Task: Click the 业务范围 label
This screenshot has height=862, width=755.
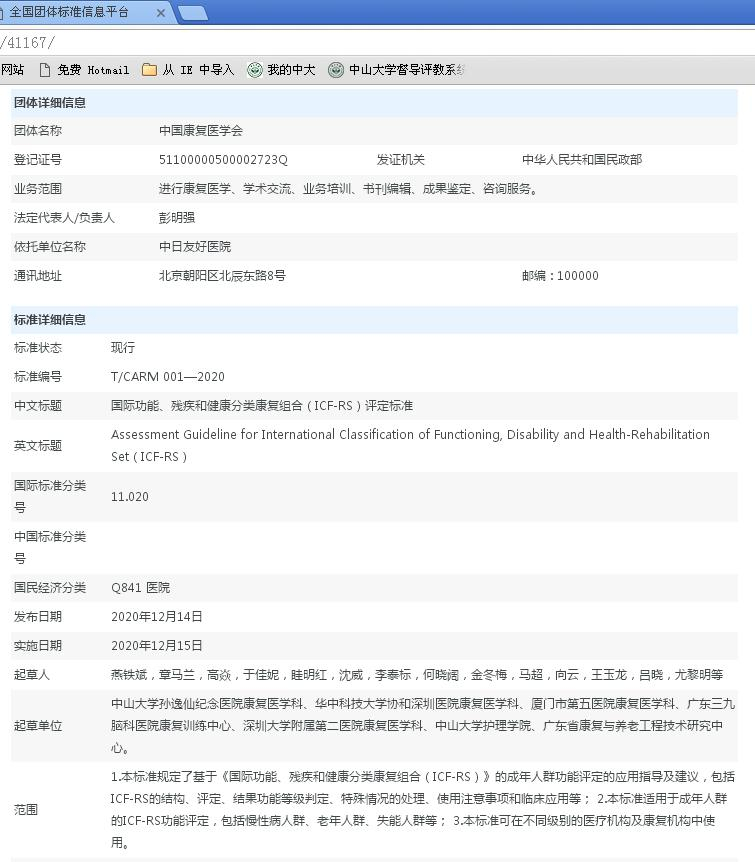Action: click(37, 189)
